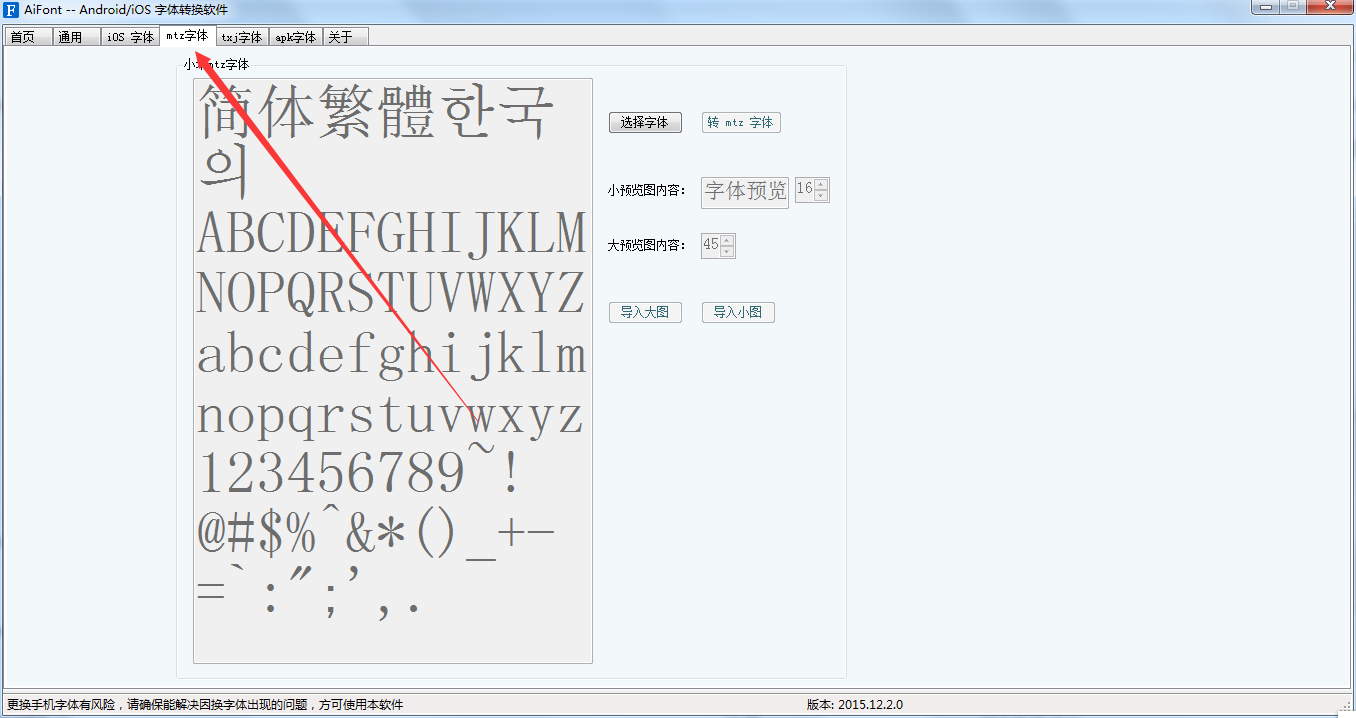Focus the 字体预览 small preview text field
Viewport: 1356px width, 718px height.
point(745,192)
